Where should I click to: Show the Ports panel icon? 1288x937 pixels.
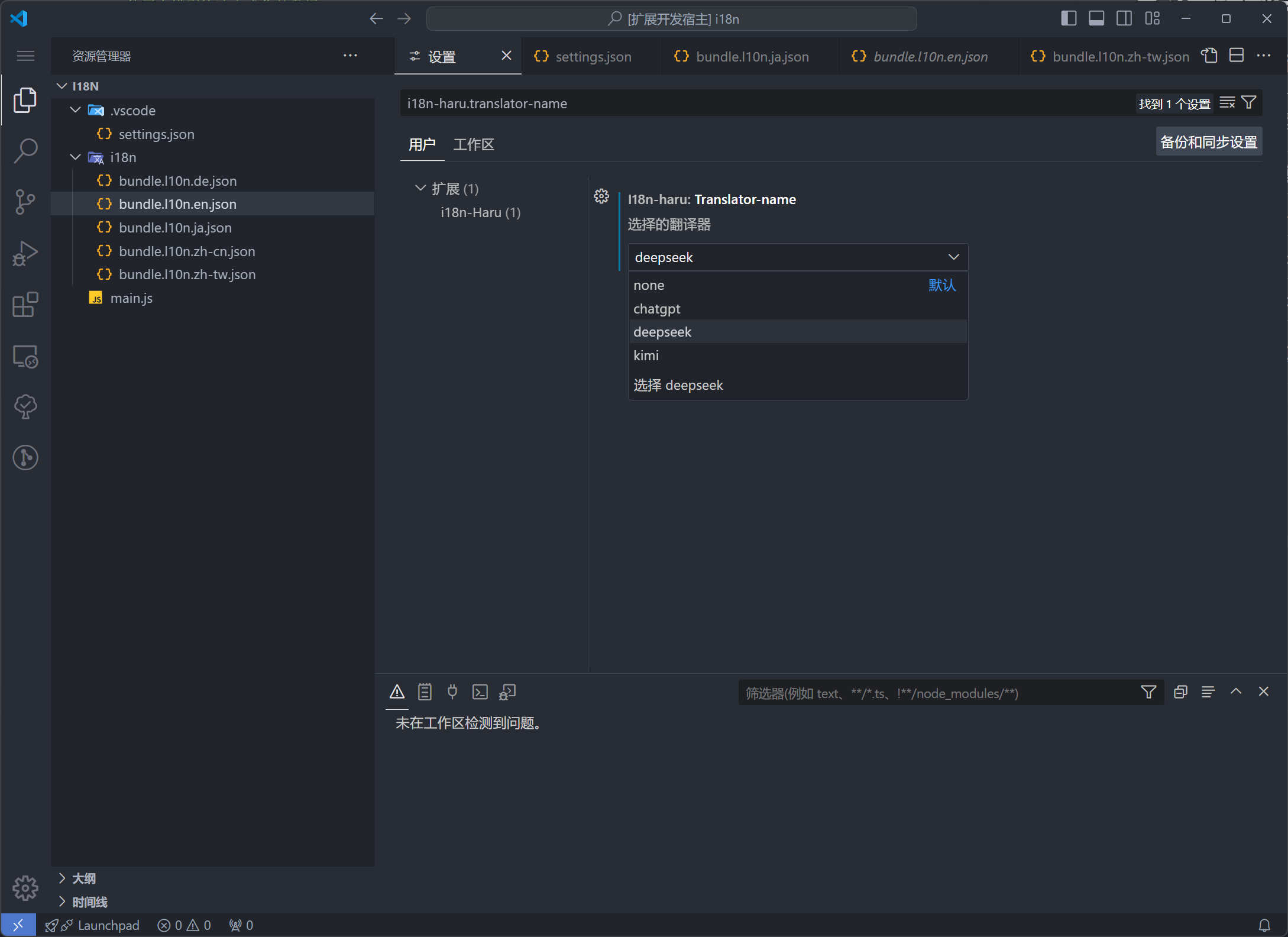[x=507, y=692]
